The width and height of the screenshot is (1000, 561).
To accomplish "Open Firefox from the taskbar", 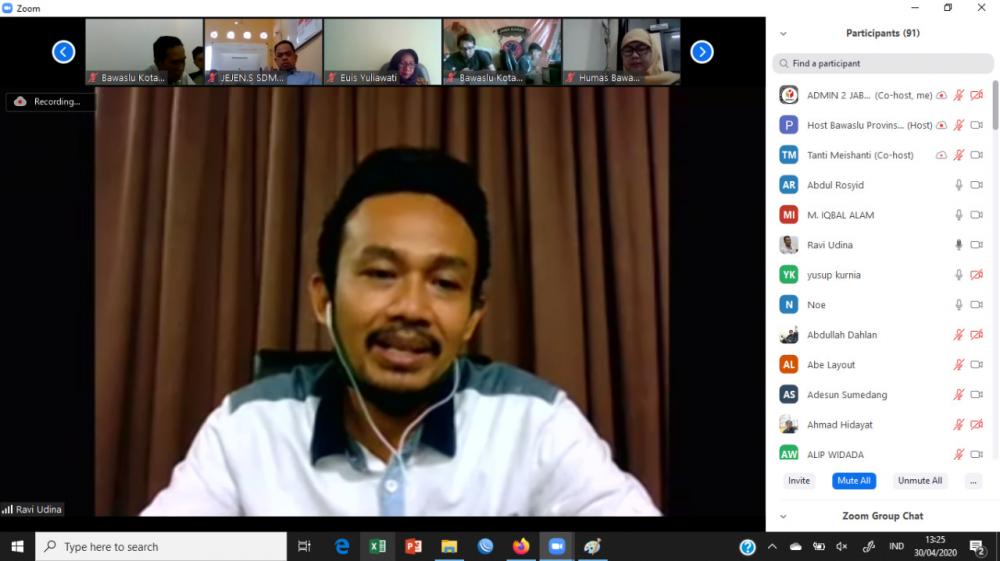I will [x=521, y=547].
